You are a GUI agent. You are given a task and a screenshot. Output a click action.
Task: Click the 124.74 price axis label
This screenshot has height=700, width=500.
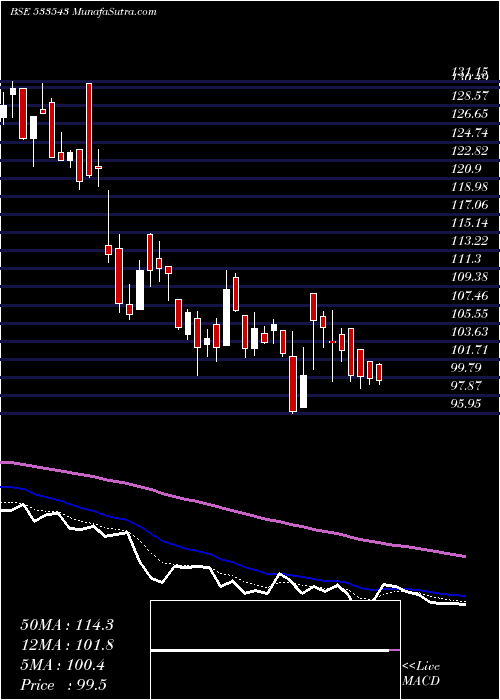pyautogui.click(x=470, y=133)
